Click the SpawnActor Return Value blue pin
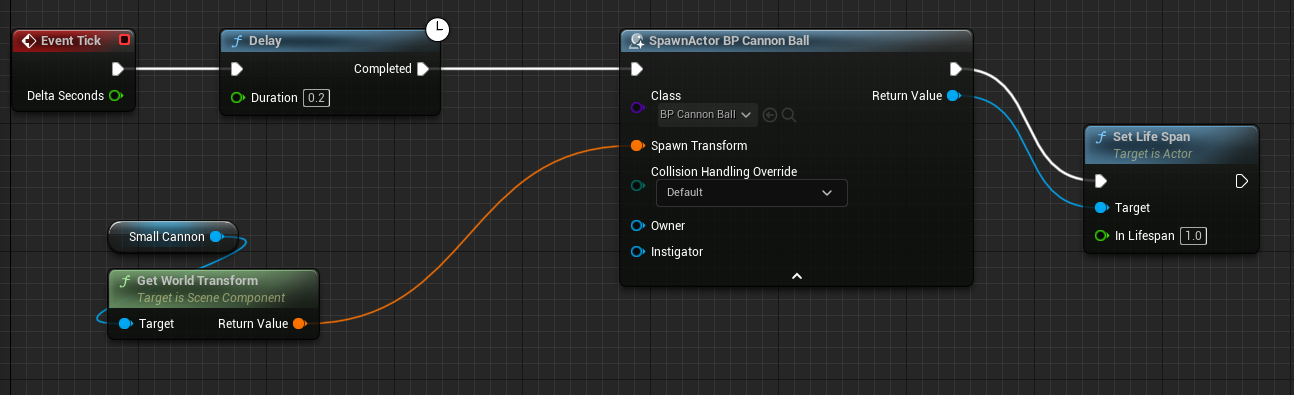 (953, 96)
